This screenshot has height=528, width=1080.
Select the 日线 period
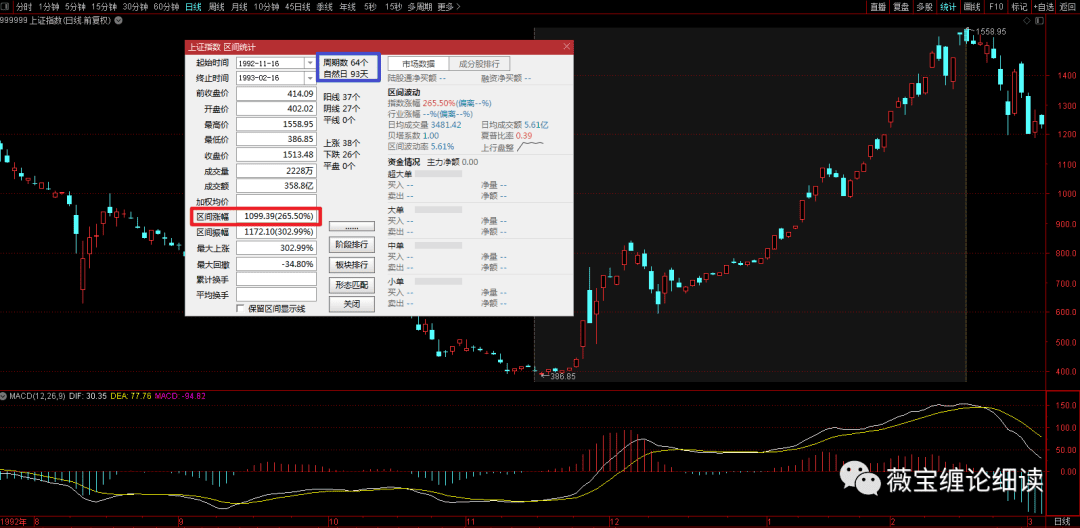click(194, 7)
